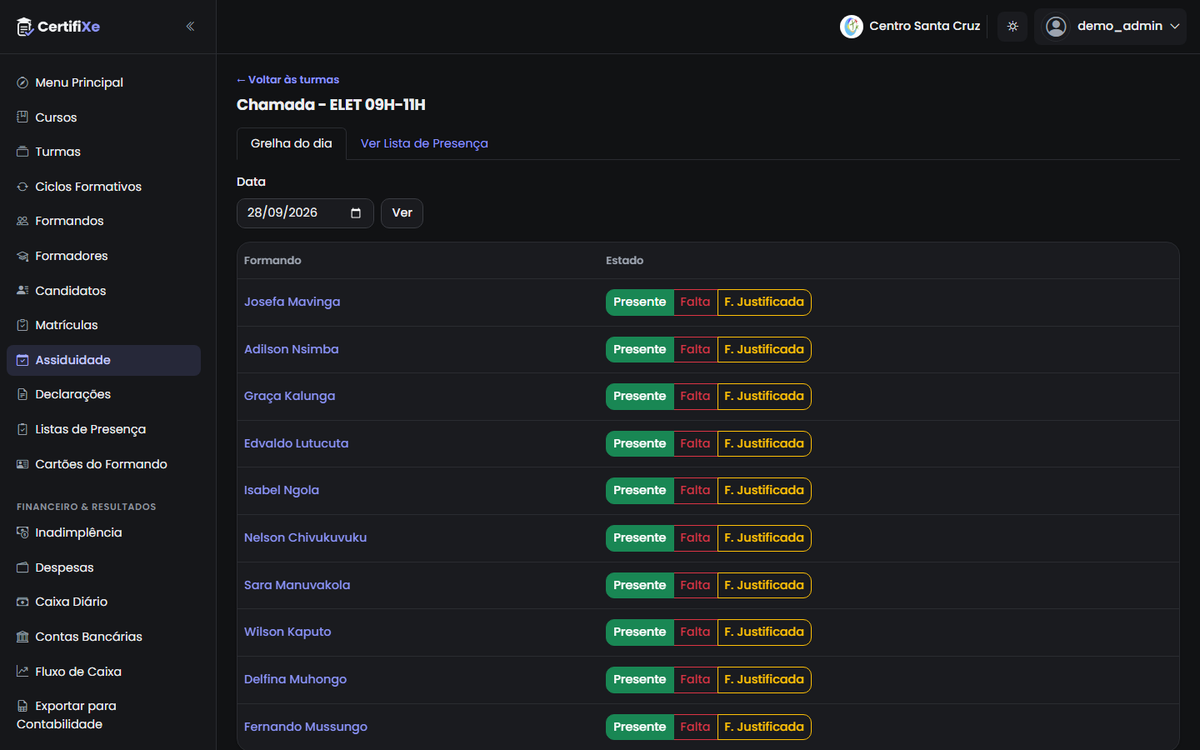Open Listas de Presença in sidebar
The width and height of the screenshot is (1200, 750).
(x=104, y=429)
